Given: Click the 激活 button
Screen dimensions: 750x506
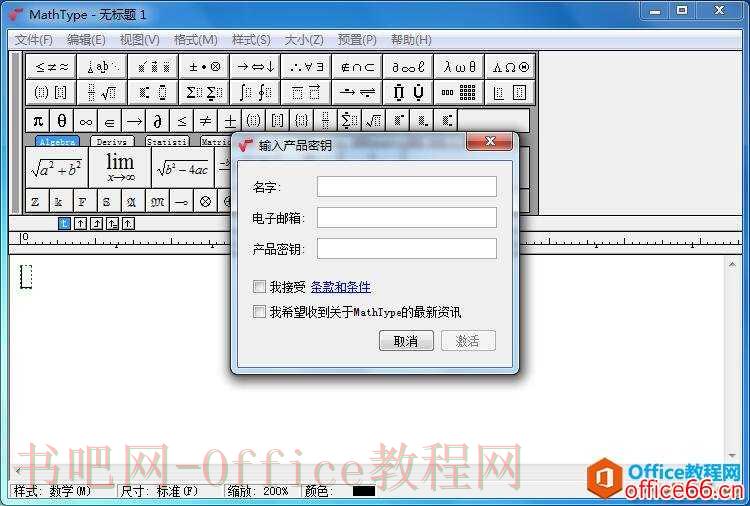Looking at the screenshot, I should pos(468,341).
